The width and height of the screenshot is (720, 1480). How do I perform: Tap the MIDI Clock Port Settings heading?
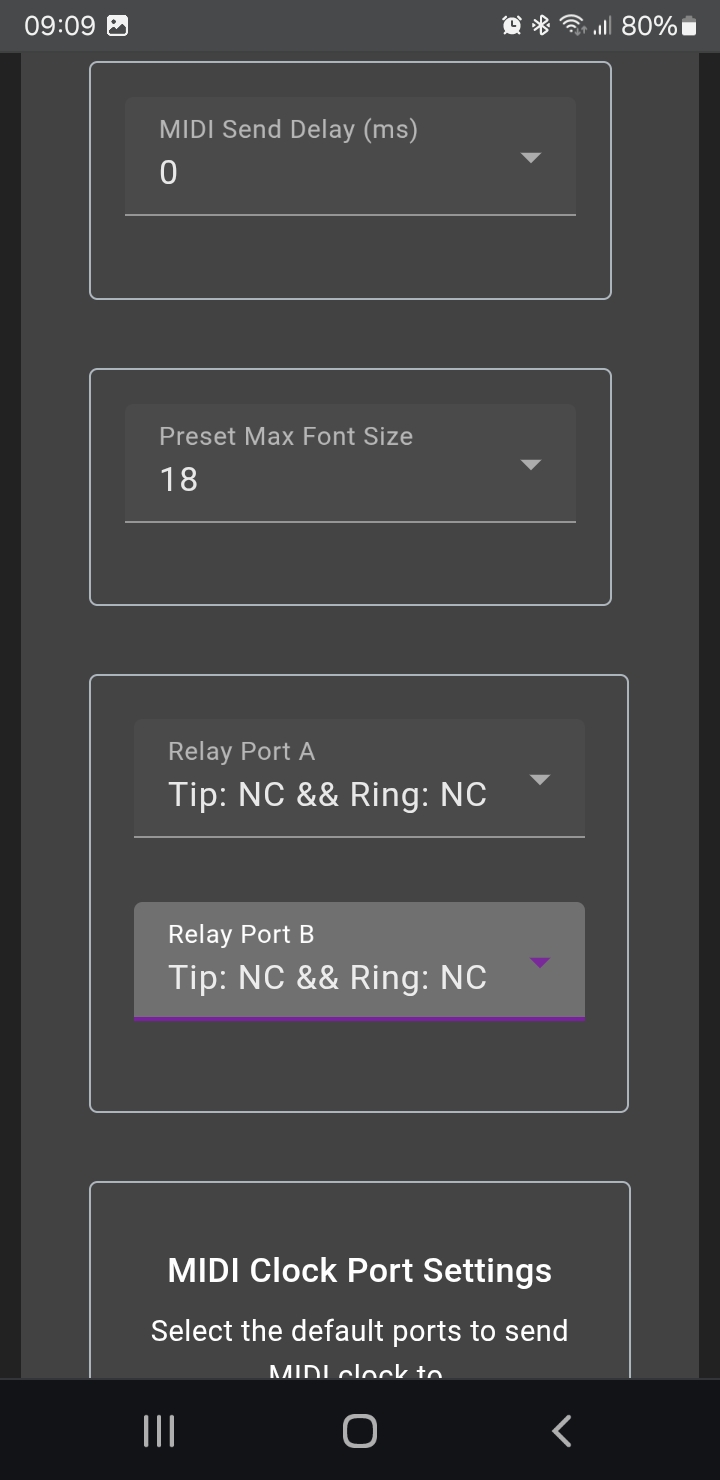pyautogui.click(x=360, y=1271)
